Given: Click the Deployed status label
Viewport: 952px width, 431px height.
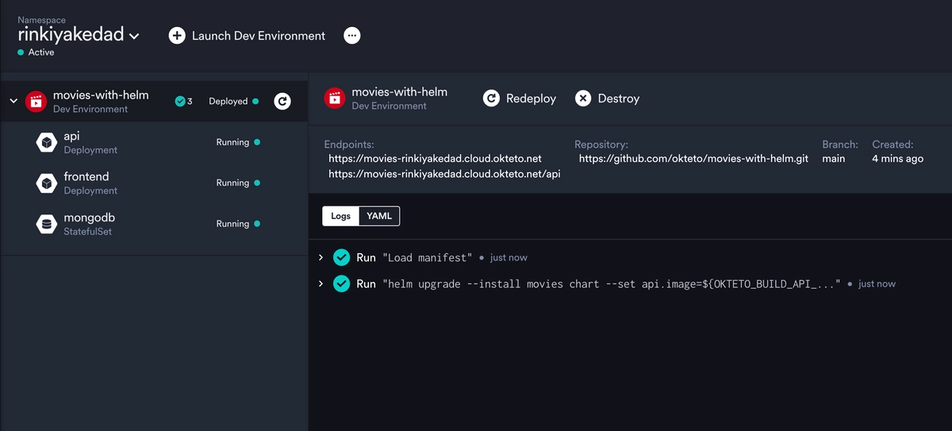Looking at the screenshot, I should (228, 101).
